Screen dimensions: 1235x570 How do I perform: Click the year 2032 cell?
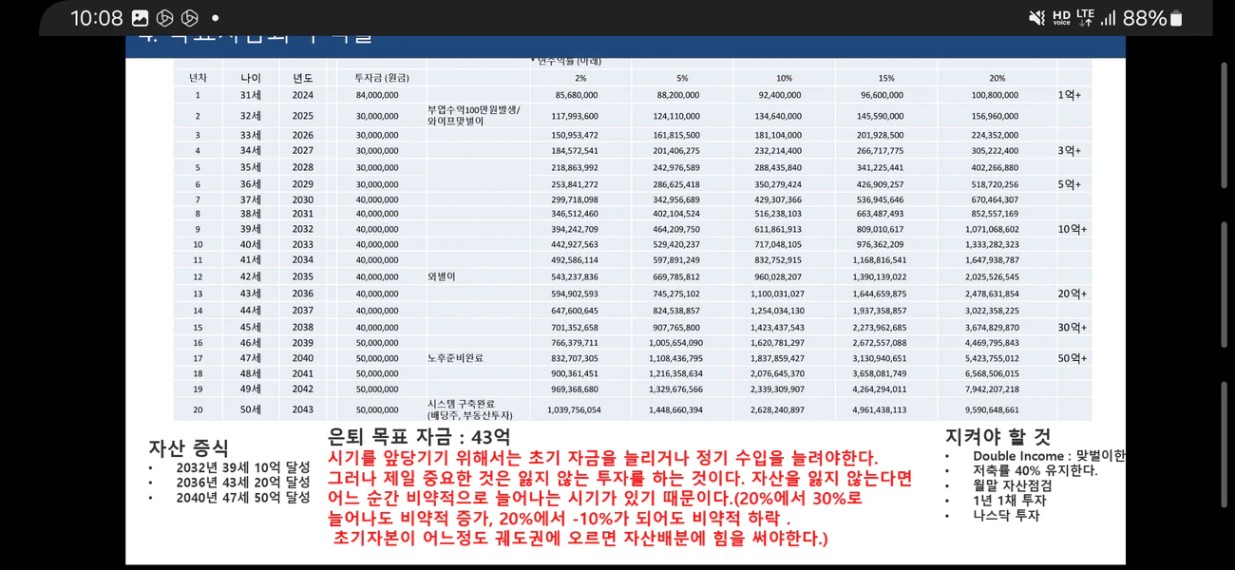pyautogui.click(x=303, y=229)
